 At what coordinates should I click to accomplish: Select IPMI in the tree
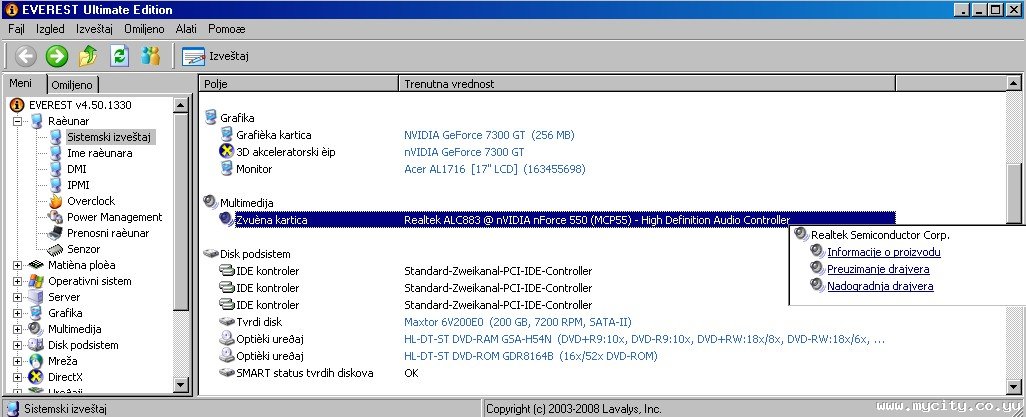78,185
